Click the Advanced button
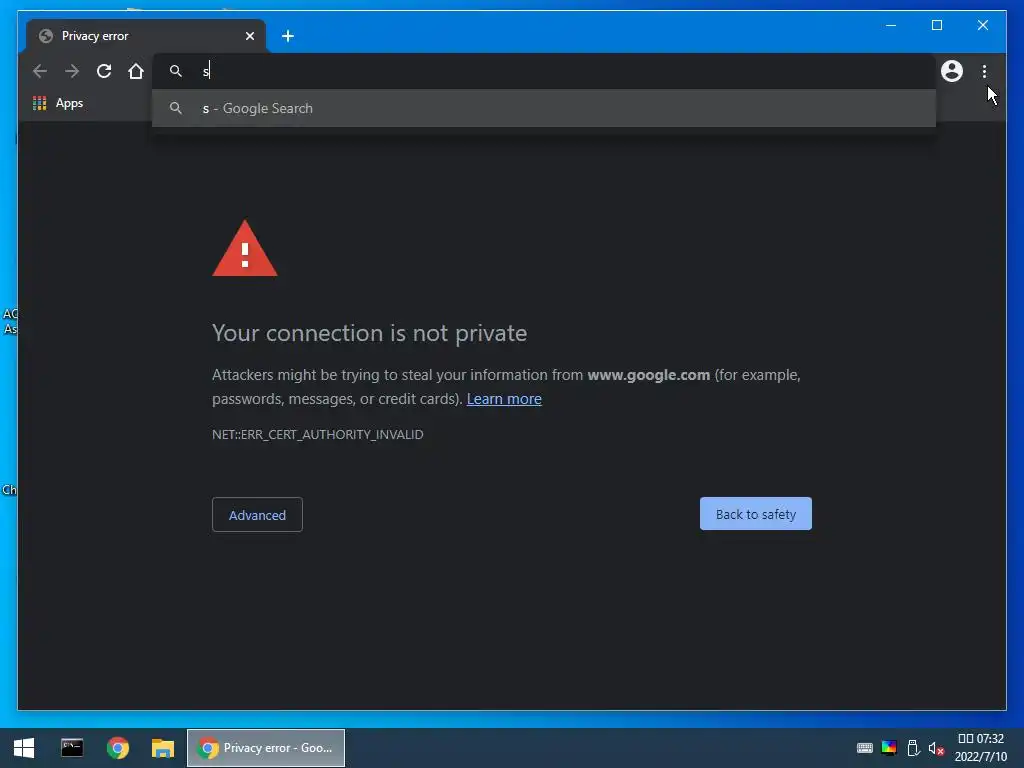Viewport: 1024px width, 768px height. coord(257,515)
